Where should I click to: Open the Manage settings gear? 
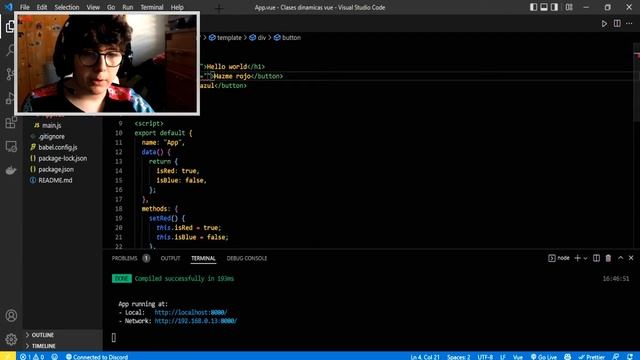click(x=11, y=339)
